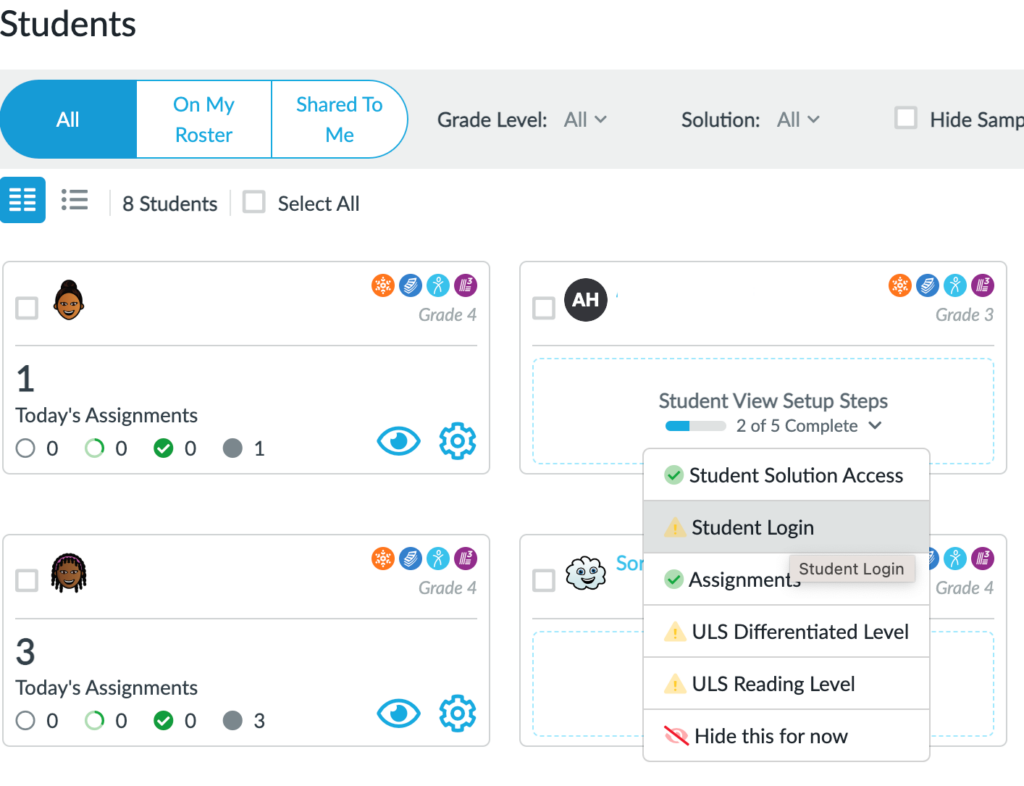
Task: Click purple solution icon on first student card
Action: click(x=465, y=286)
